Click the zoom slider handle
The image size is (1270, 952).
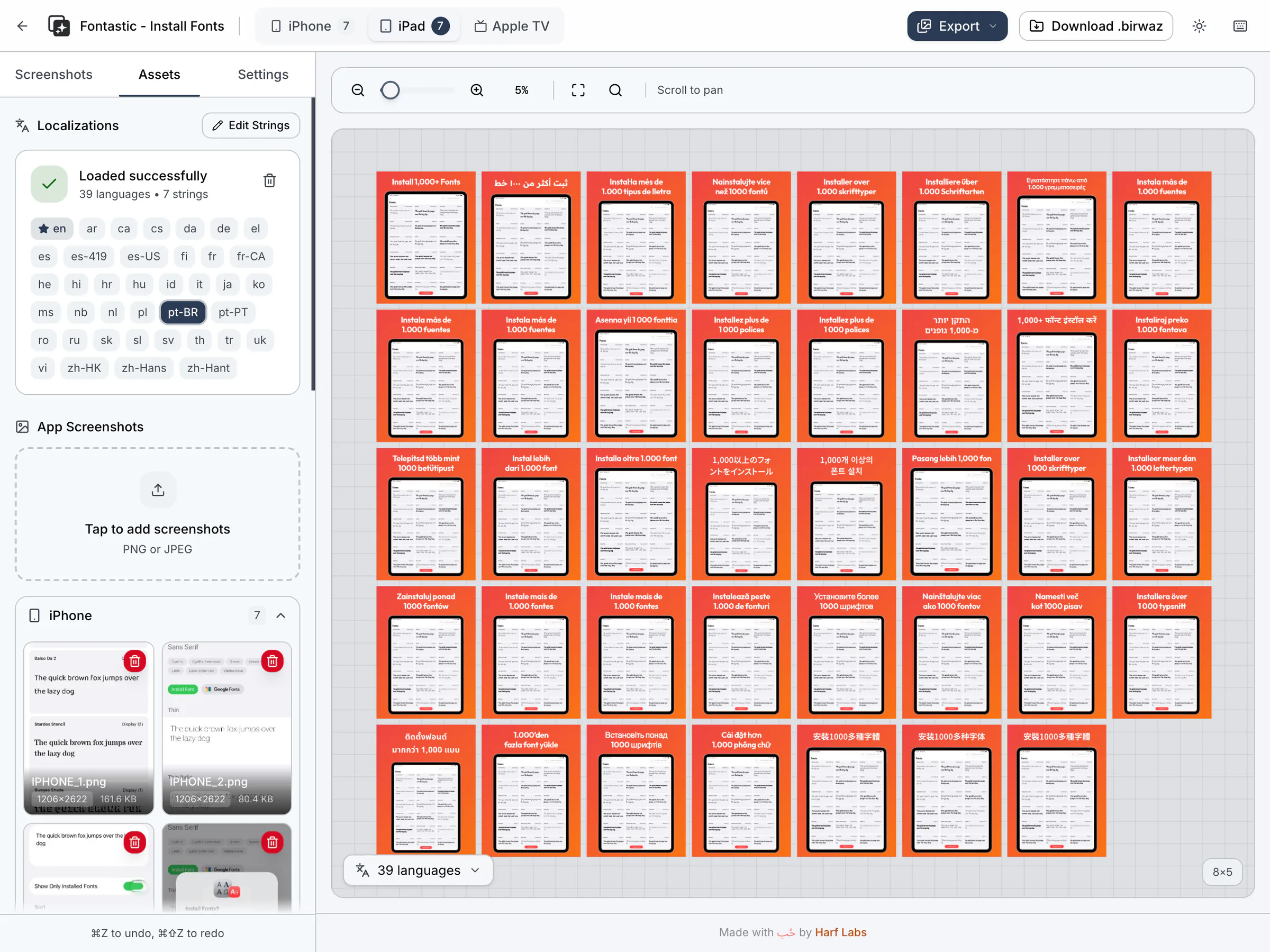tap(391, 90)
